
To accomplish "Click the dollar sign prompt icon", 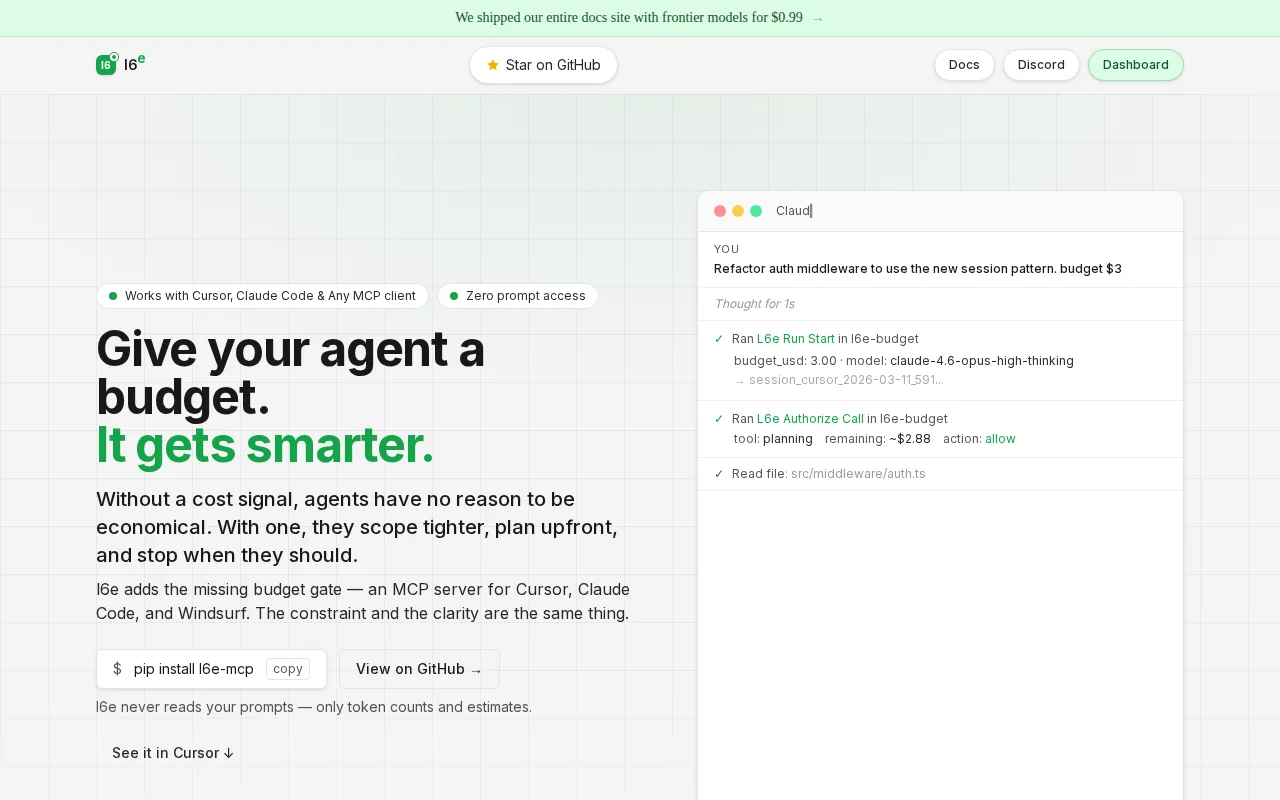I will [x=117, y=669].
